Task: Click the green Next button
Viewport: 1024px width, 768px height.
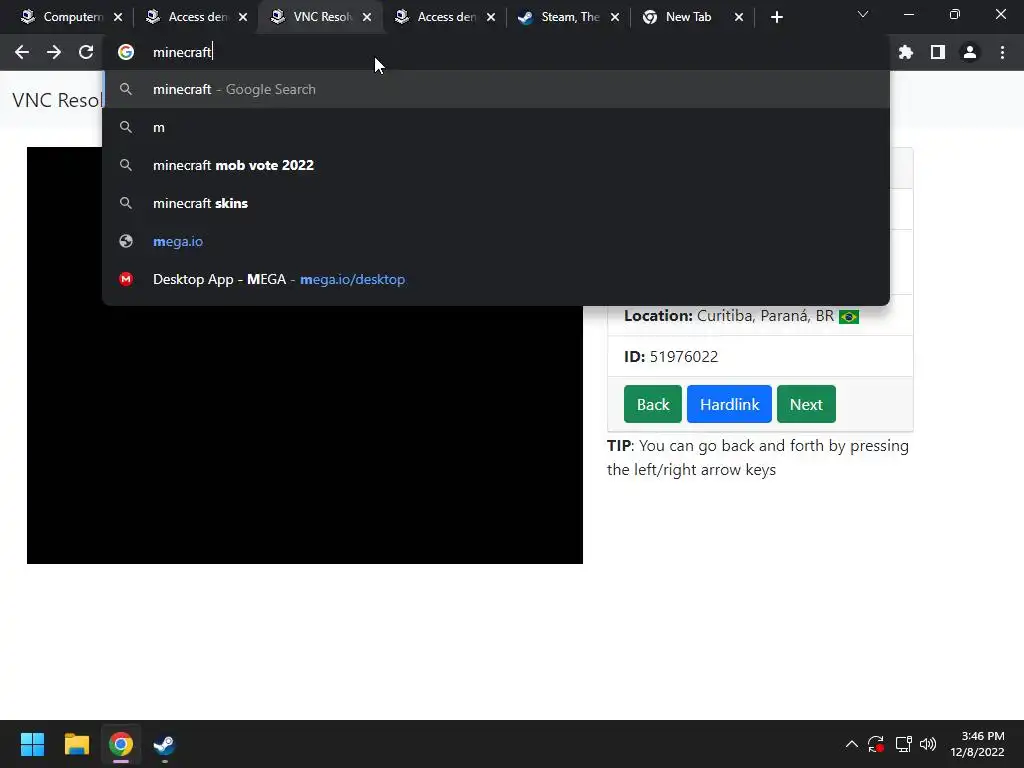Action: click(x=806, y=404)
